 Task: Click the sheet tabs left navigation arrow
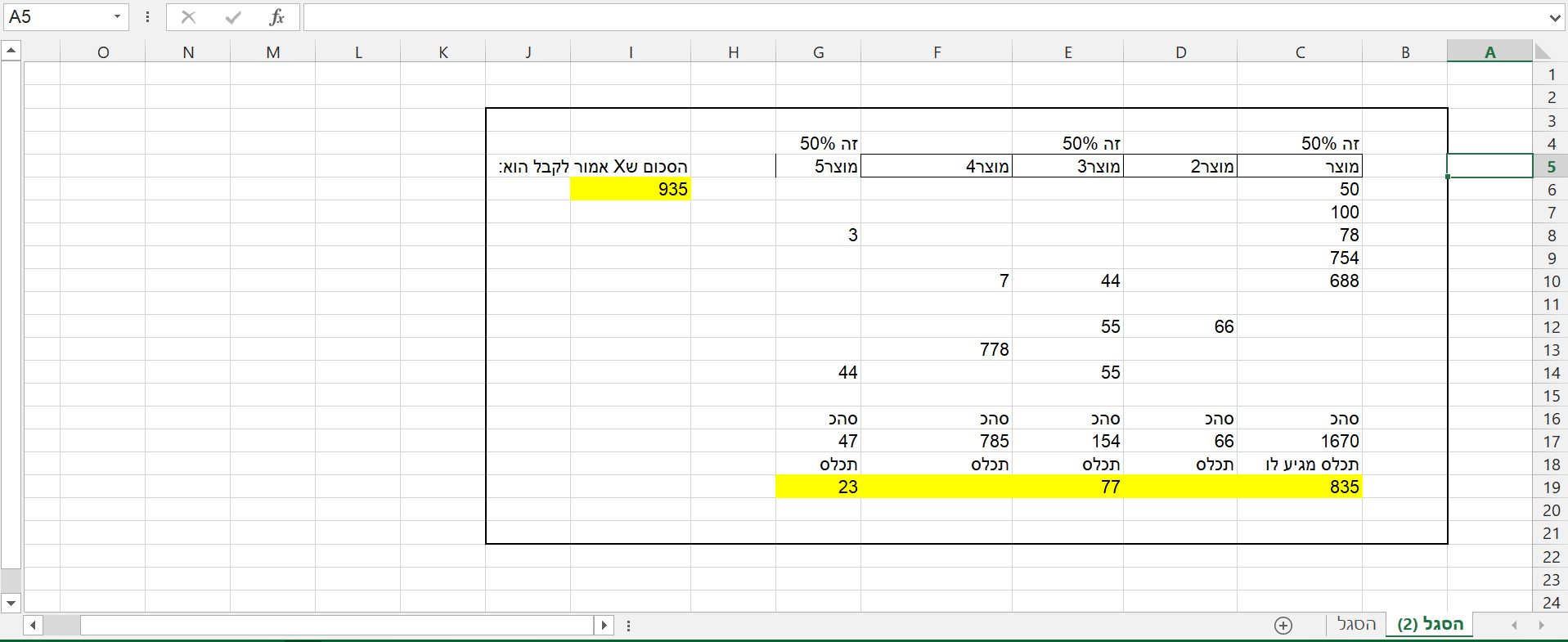click(1514, 626)
